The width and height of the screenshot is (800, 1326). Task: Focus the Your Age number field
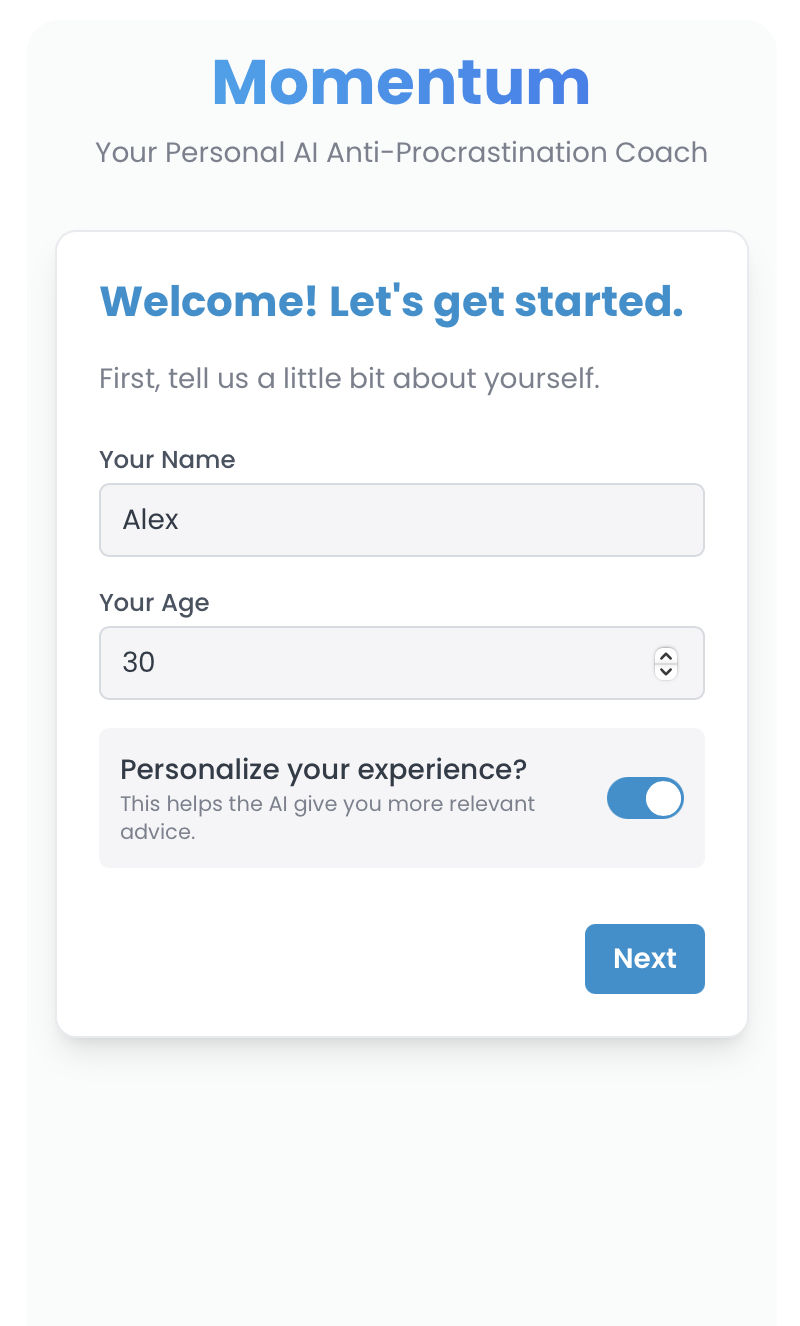click(380, 663)
